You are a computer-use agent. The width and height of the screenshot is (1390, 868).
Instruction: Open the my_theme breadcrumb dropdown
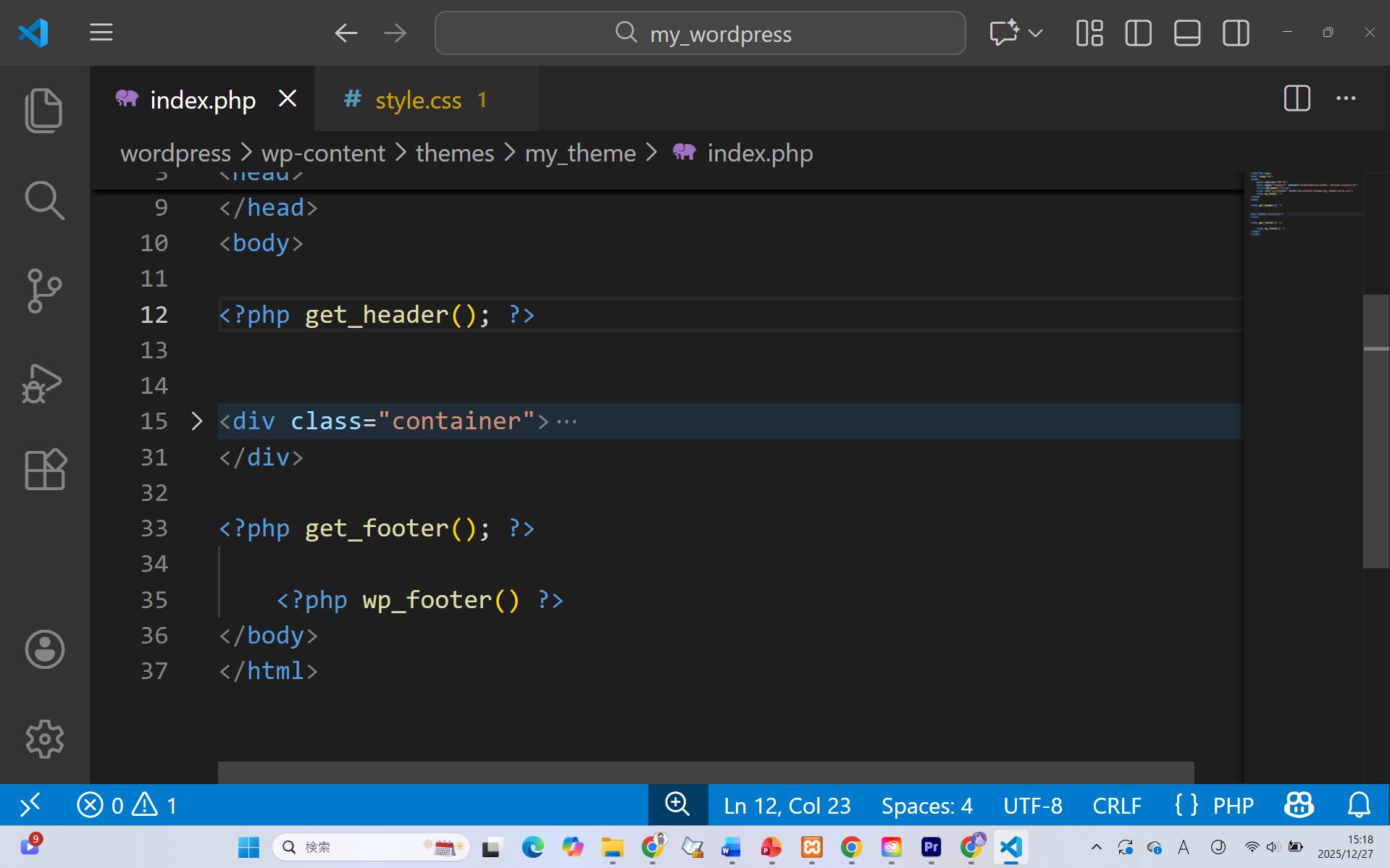coord(579,153)
